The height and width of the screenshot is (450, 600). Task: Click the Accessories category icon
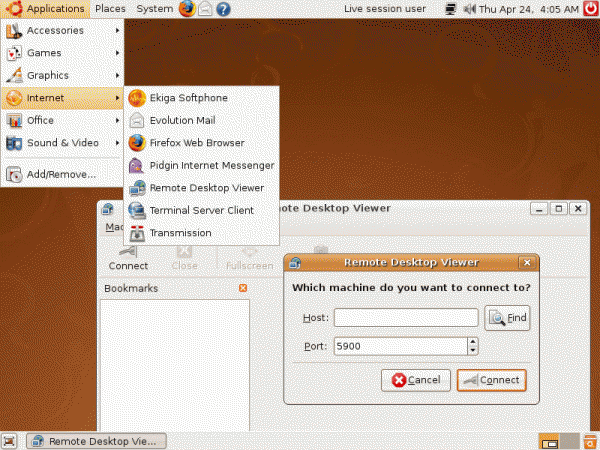pos(14,31)
